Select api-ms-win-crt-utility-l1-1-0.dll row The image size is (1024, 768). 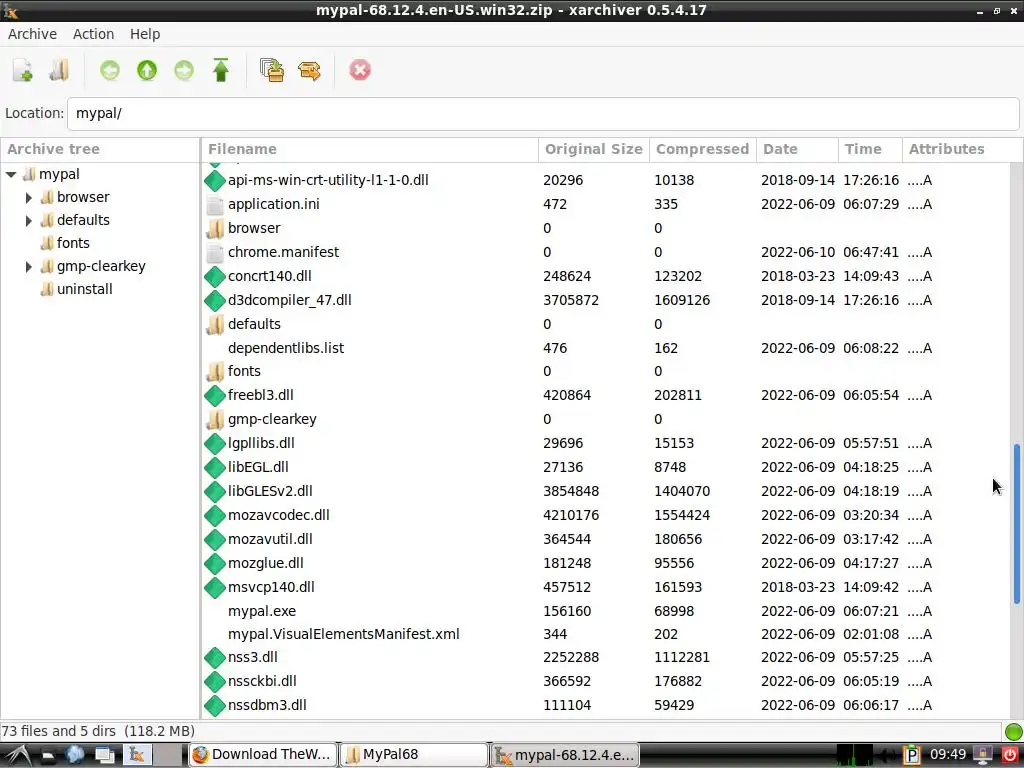pyautogui.click(x=606, y=180)
